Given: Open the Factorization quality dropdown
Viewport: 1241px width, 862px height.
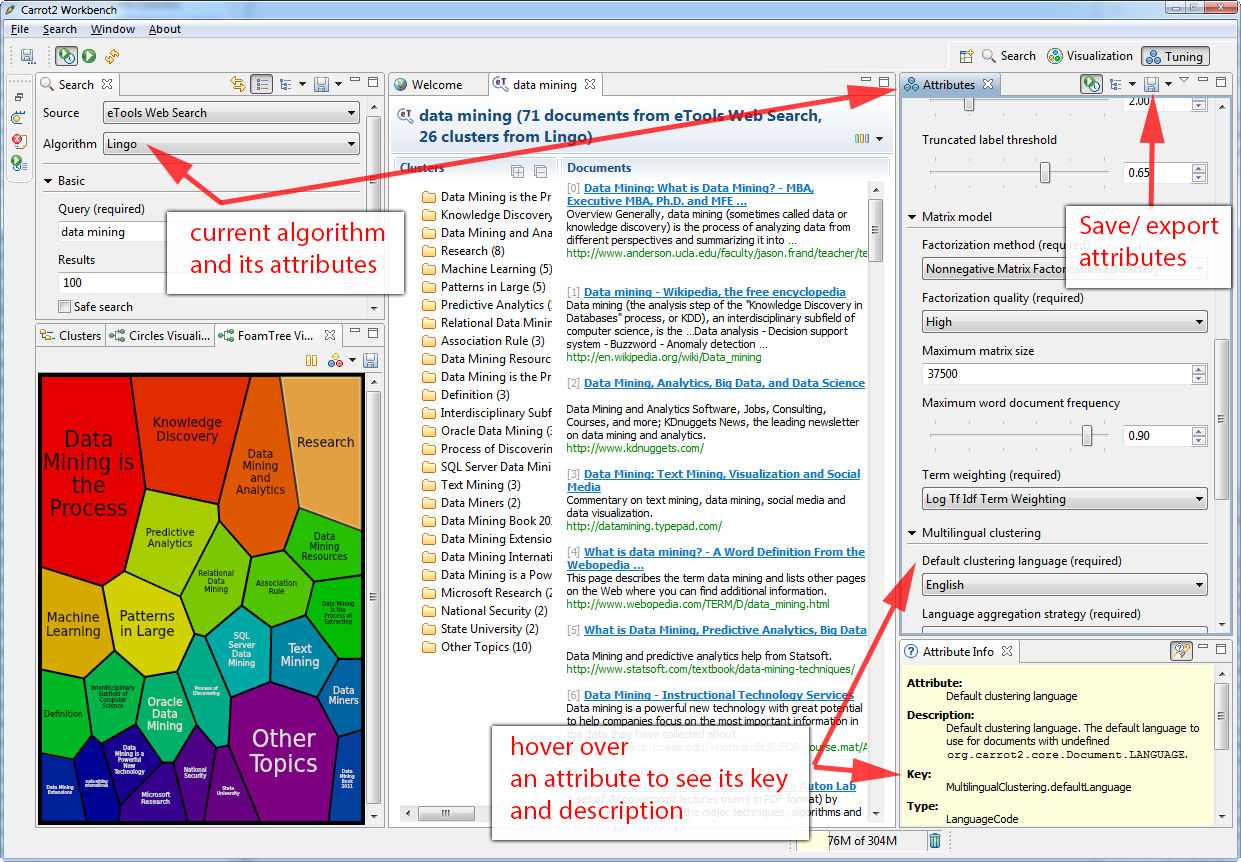Looking at the screenshot, I should (1064, 322).
